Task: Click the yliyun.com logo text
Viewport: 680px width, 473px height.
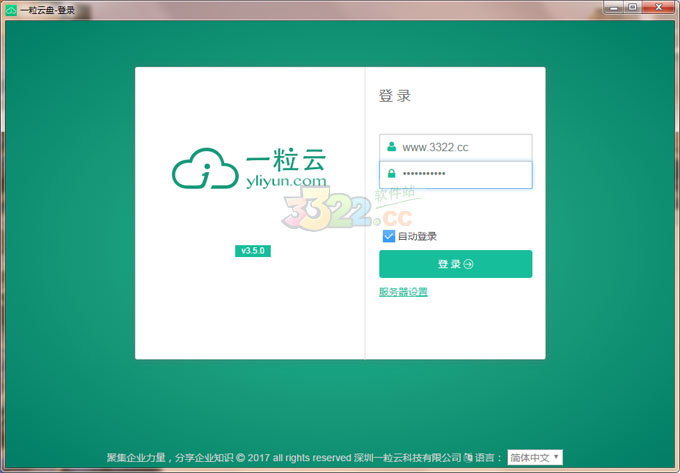Action: coord(285,182)
